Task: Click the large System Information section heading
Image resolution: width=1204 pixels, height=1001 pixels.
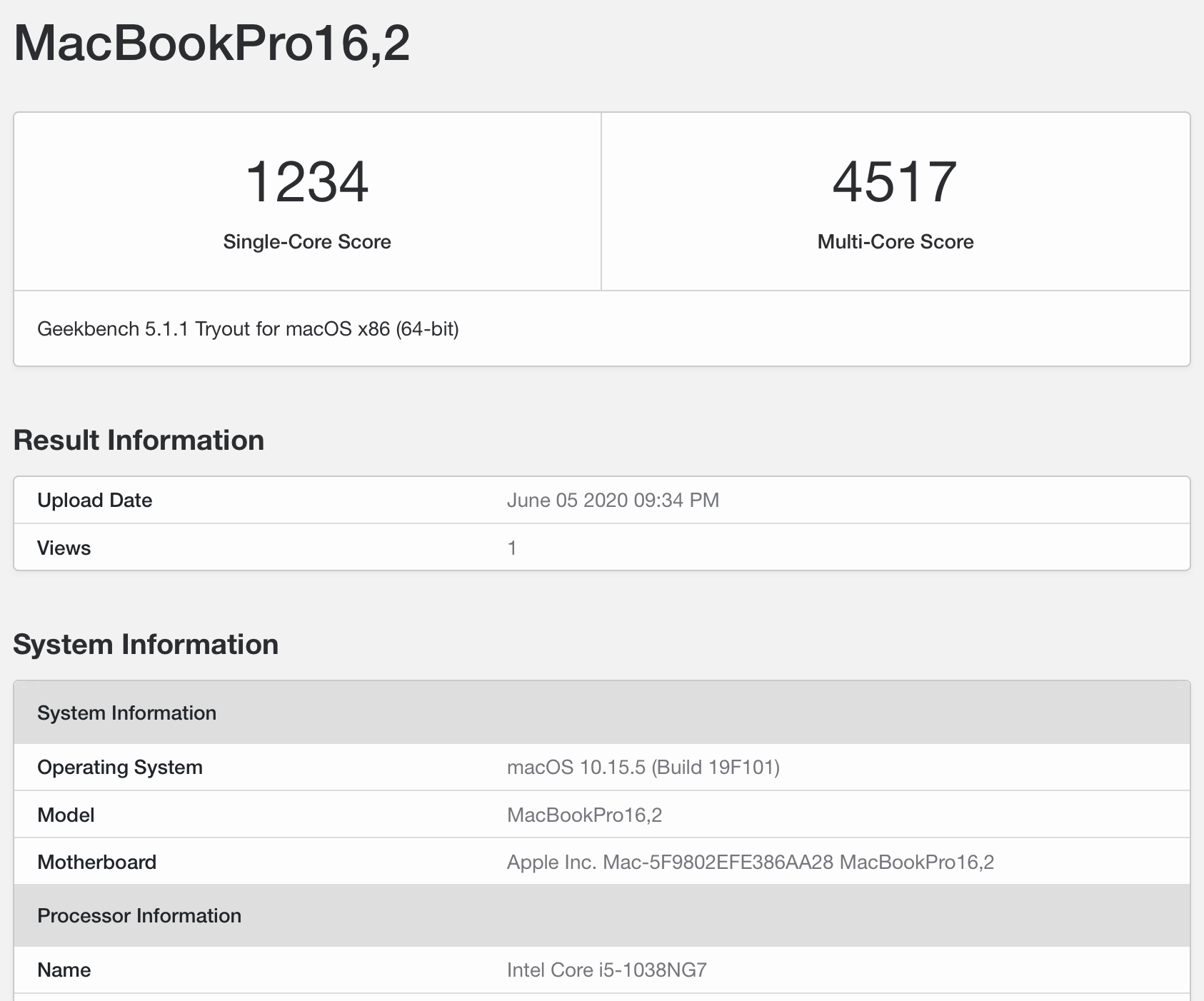Action: click(146, 644)
